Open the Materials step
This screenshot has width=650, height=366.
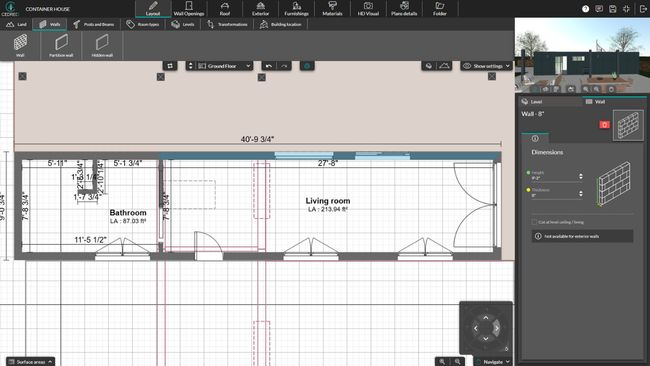tap(332, 9)
